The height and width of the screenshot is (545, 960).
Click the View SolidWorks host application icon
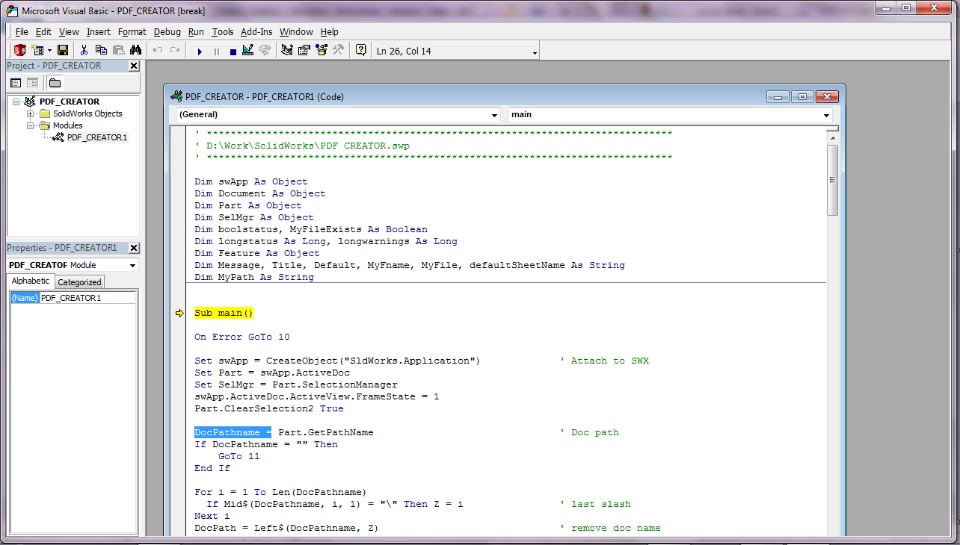(x=20, y=50)
